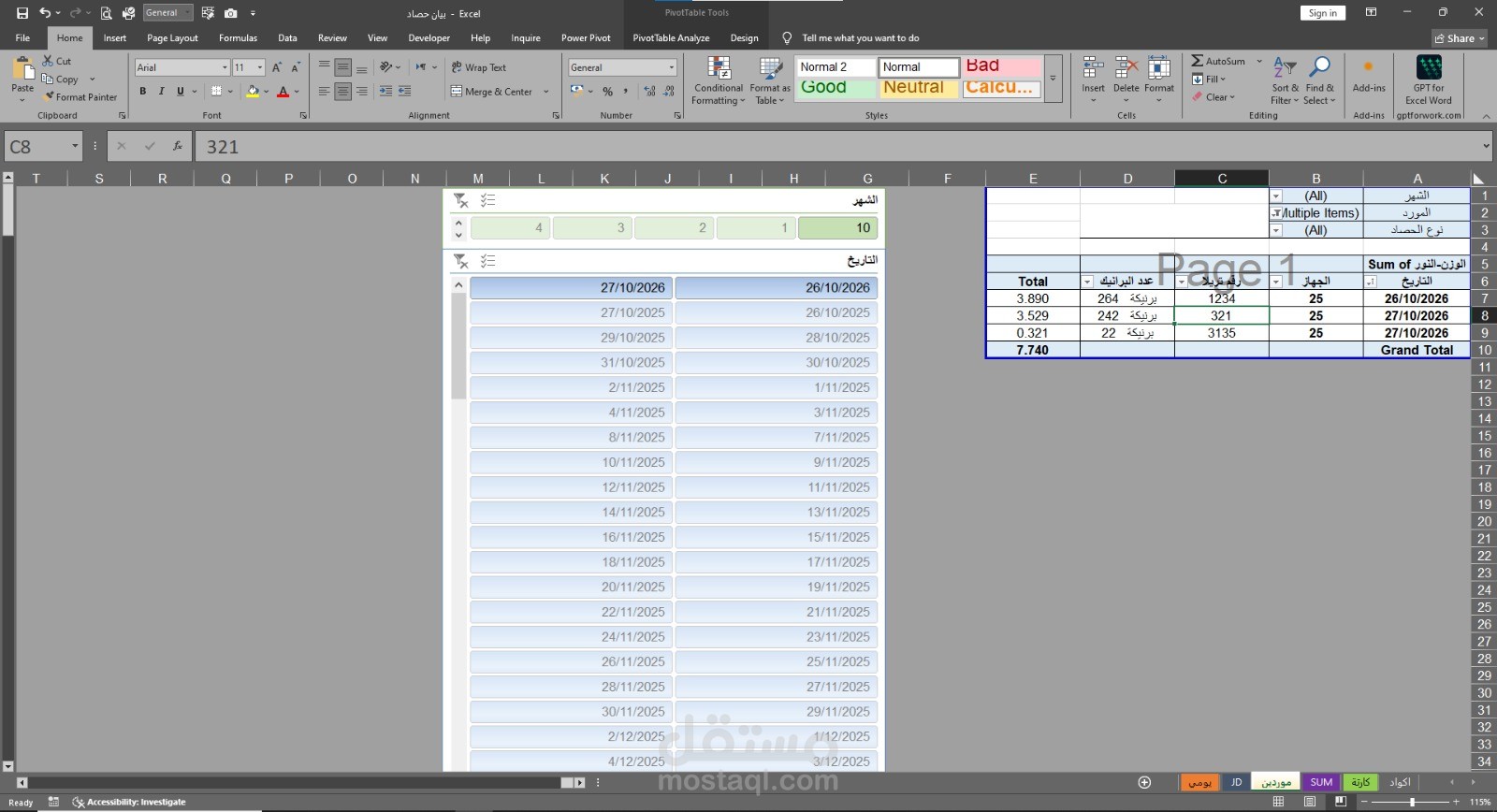This screenshot has height=812, width=1497.
Task: Switch to the SUM sheet tab
Action: coord(1321,782)
